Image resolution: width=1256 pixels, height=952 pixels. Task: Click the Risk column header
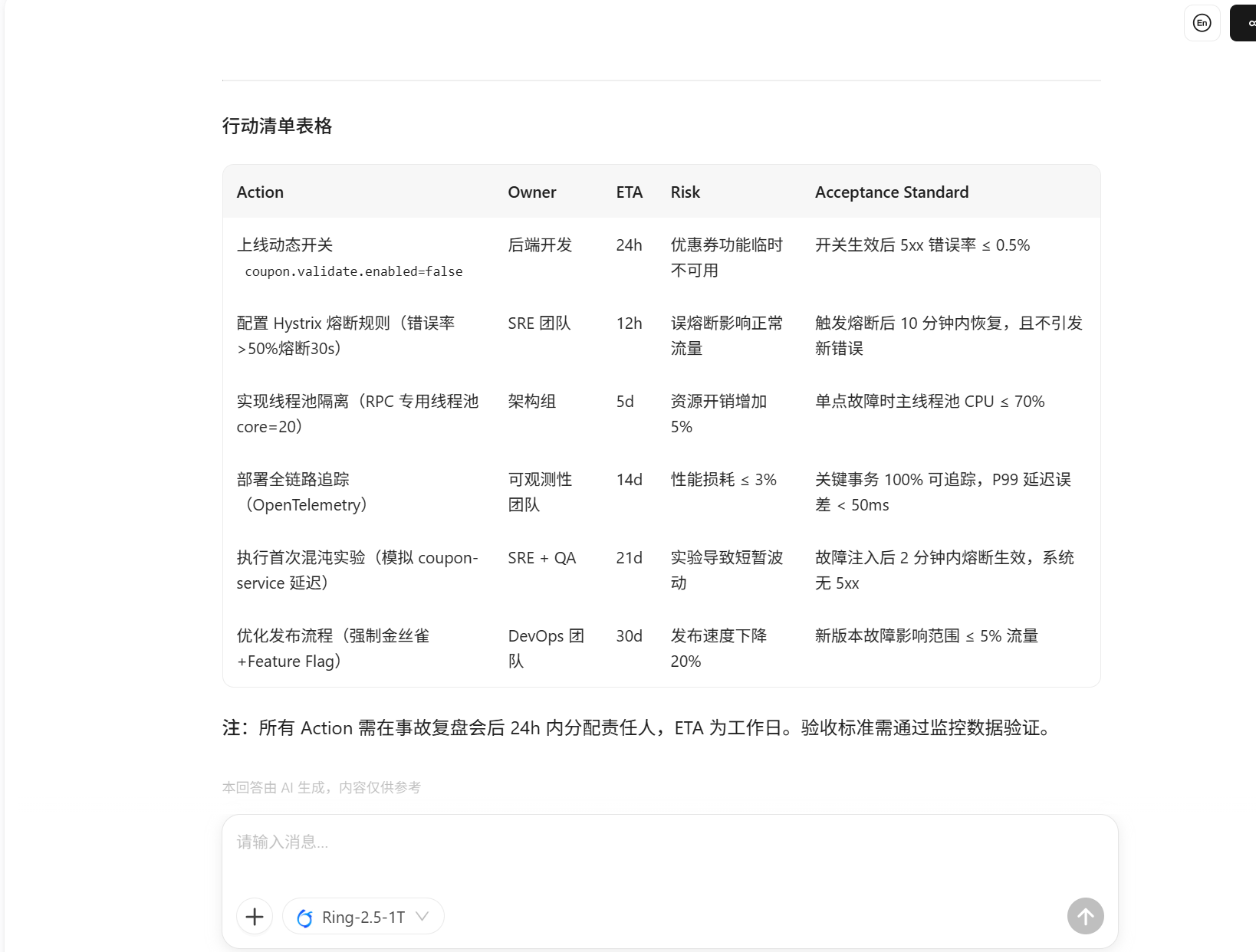[685, 192]
